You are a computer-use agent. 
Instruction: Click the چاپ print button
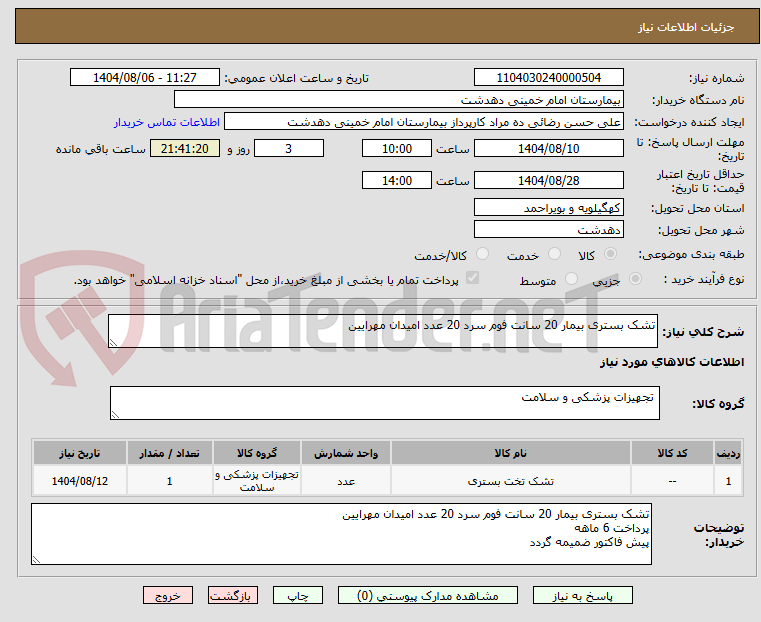coord(298,595)
